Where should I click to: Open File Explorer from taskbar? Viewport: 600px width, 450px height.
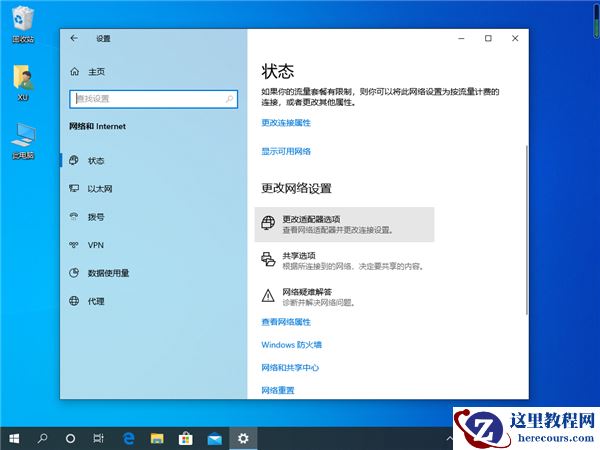point(157,439)
